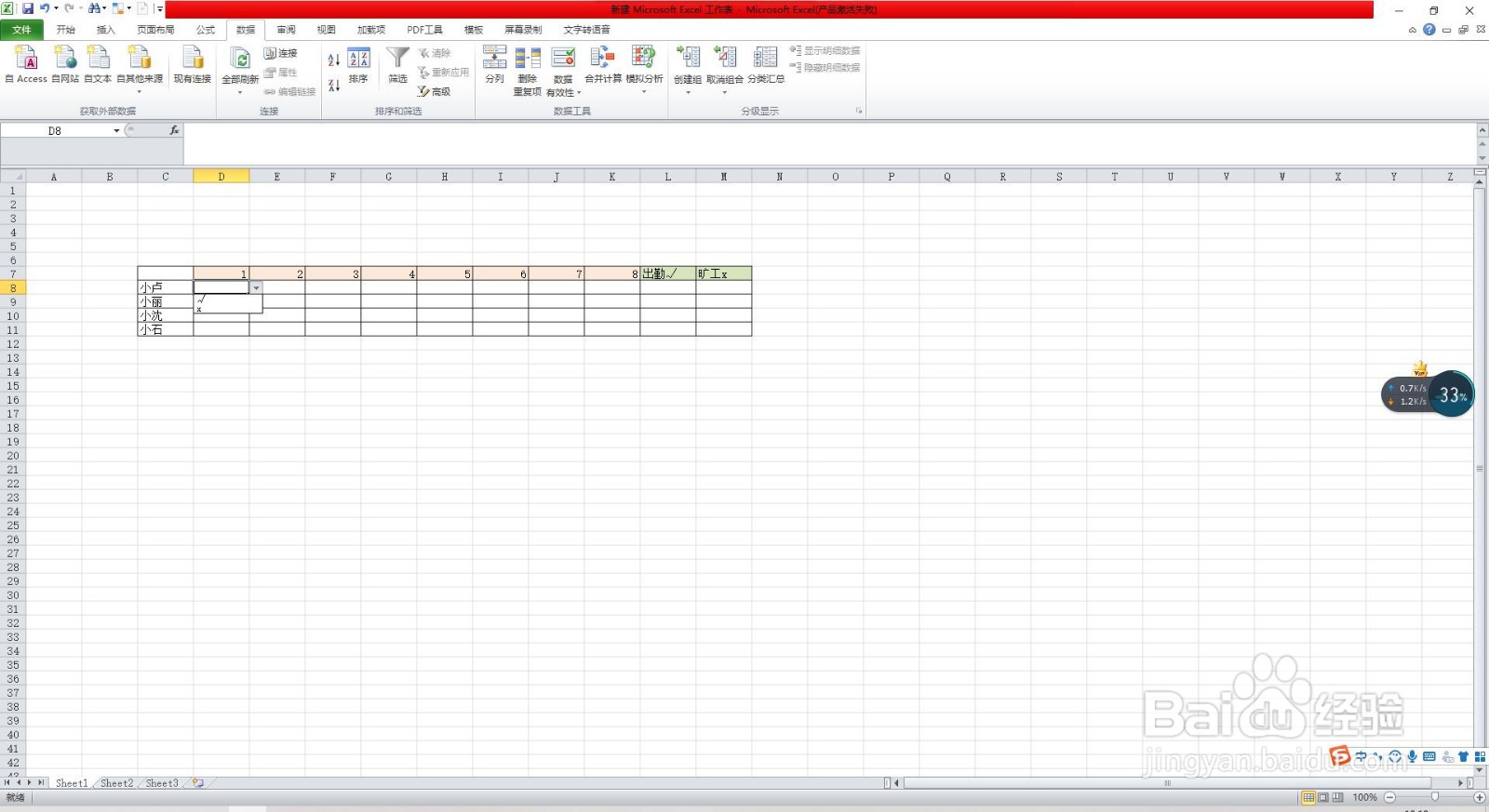1489x812 pixels.
Task: Click the zoom-out minus button
Action: 1389,797
